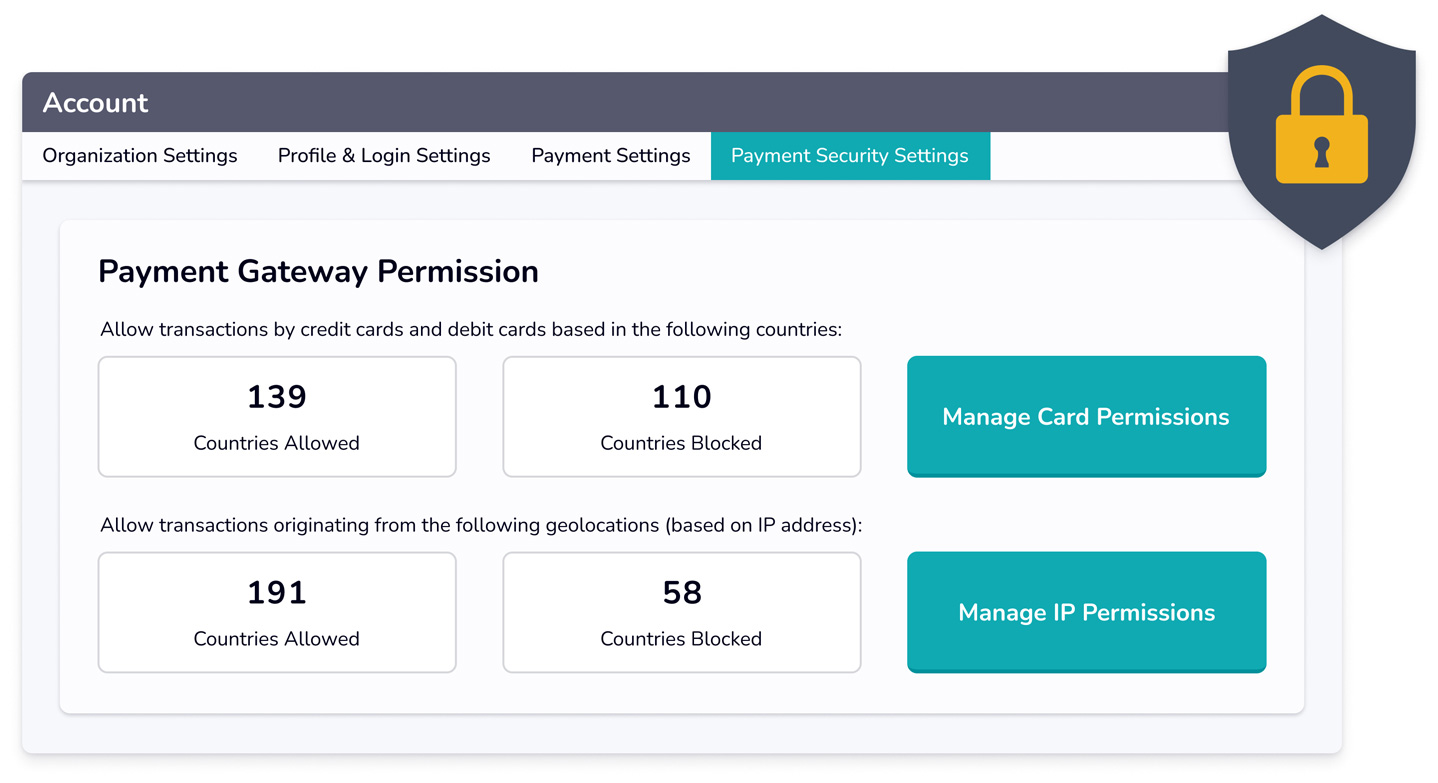The image size is (1438, 783).
Task: Select the 110 Countries Blocked card box
Action: pyautogui.click(x=682, y=417)
